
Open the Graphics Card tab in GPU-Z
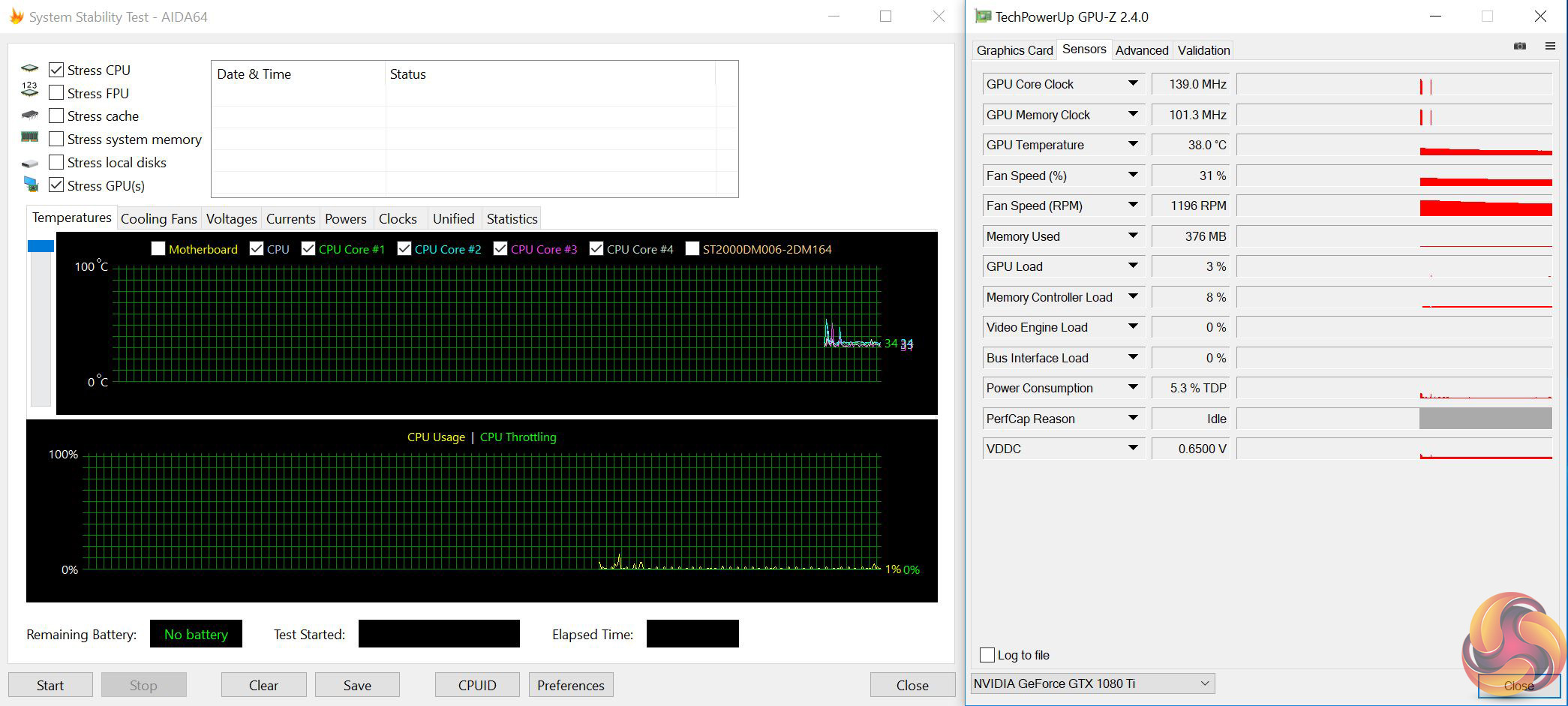pyautogui.click(x=1014, y=50)
